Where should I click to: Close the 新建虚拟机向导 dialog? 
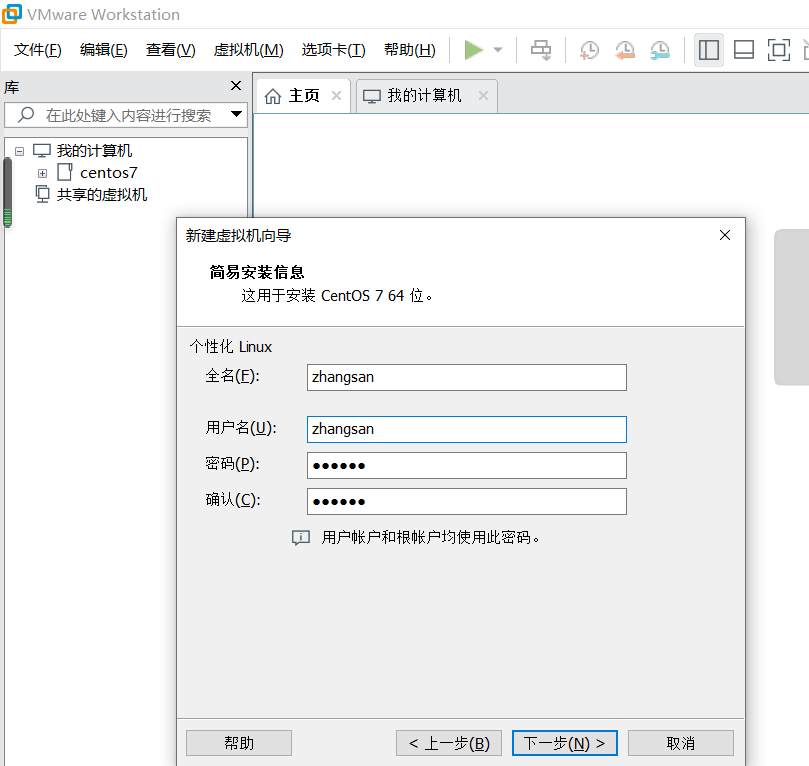725,235
